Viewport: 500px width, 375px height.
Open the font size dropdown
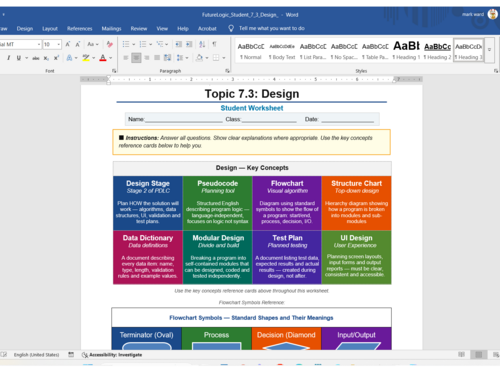pyautogui.click(x=59, y=44)
